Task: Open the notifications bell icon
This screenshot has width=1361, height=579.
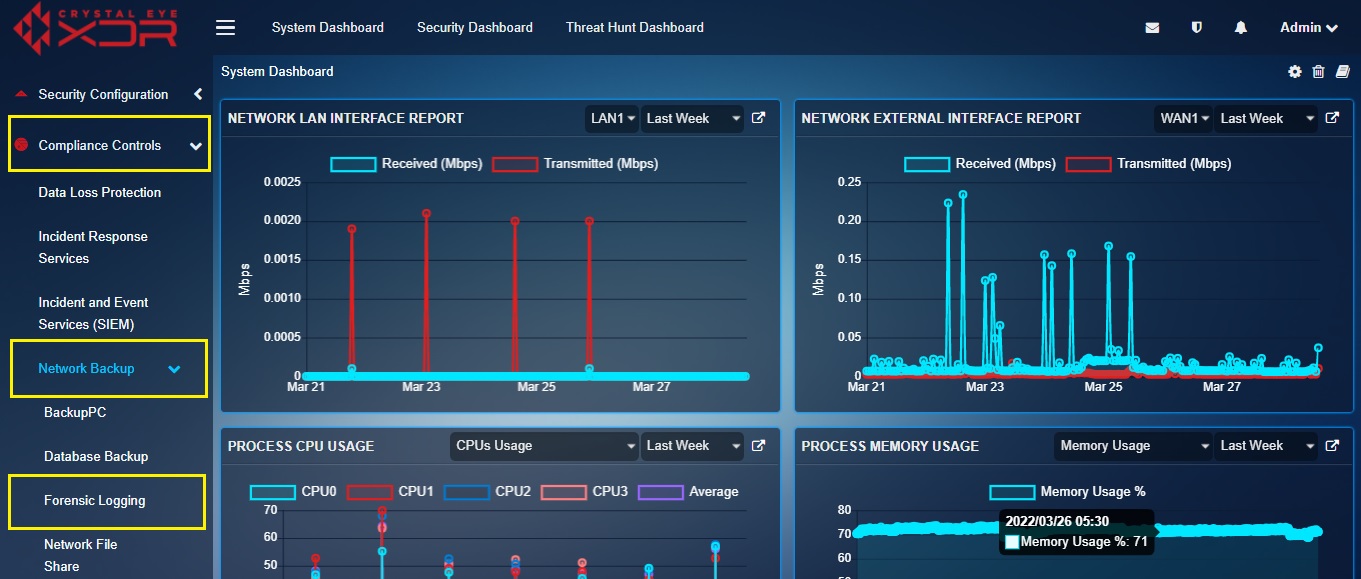Action: pos(1241,28)
